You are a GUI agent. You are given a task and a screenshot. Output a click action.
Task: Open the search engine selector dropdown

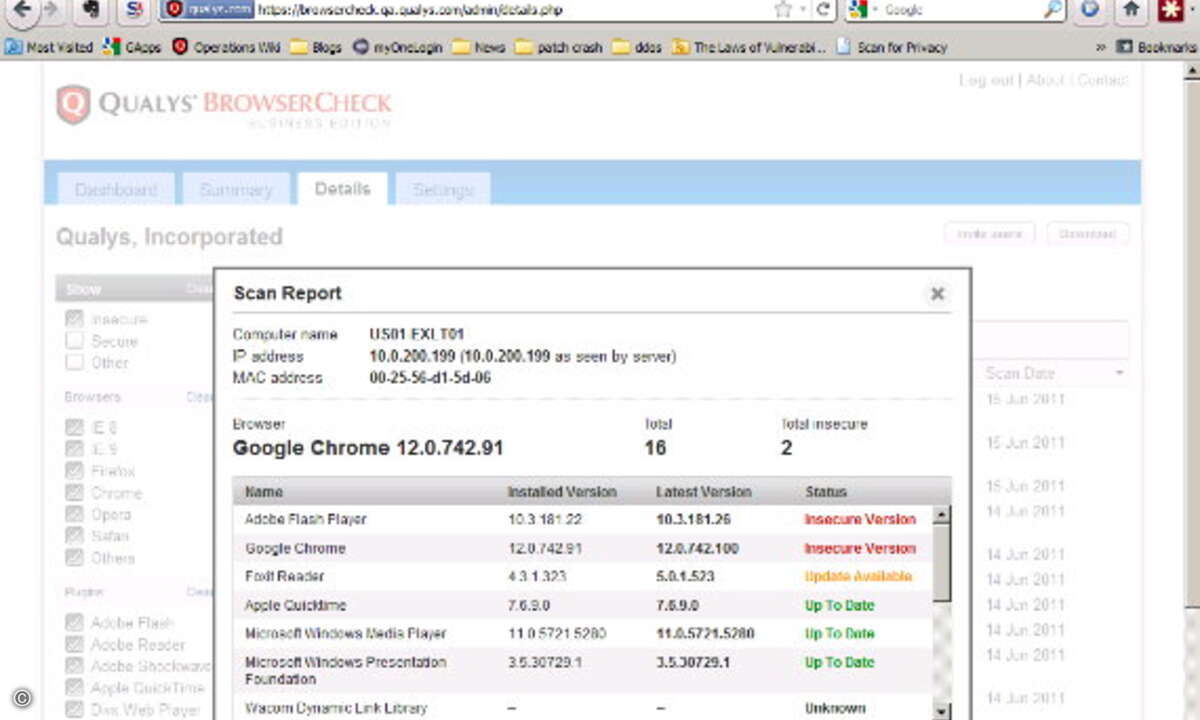pyautogui.click(x=874, y=10)
